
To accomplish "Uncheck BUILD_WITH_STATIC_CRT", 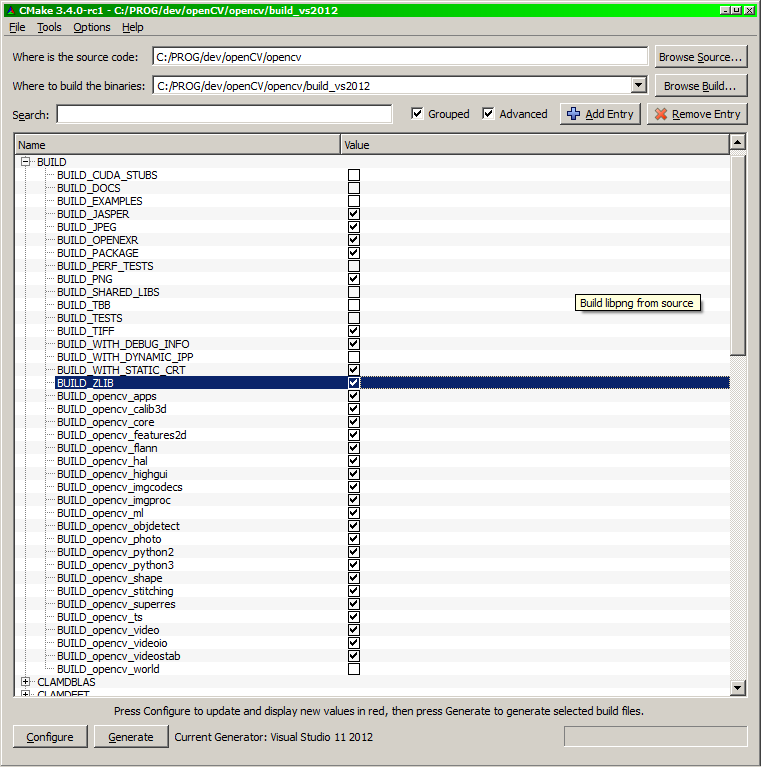I will tap(354, 370).
